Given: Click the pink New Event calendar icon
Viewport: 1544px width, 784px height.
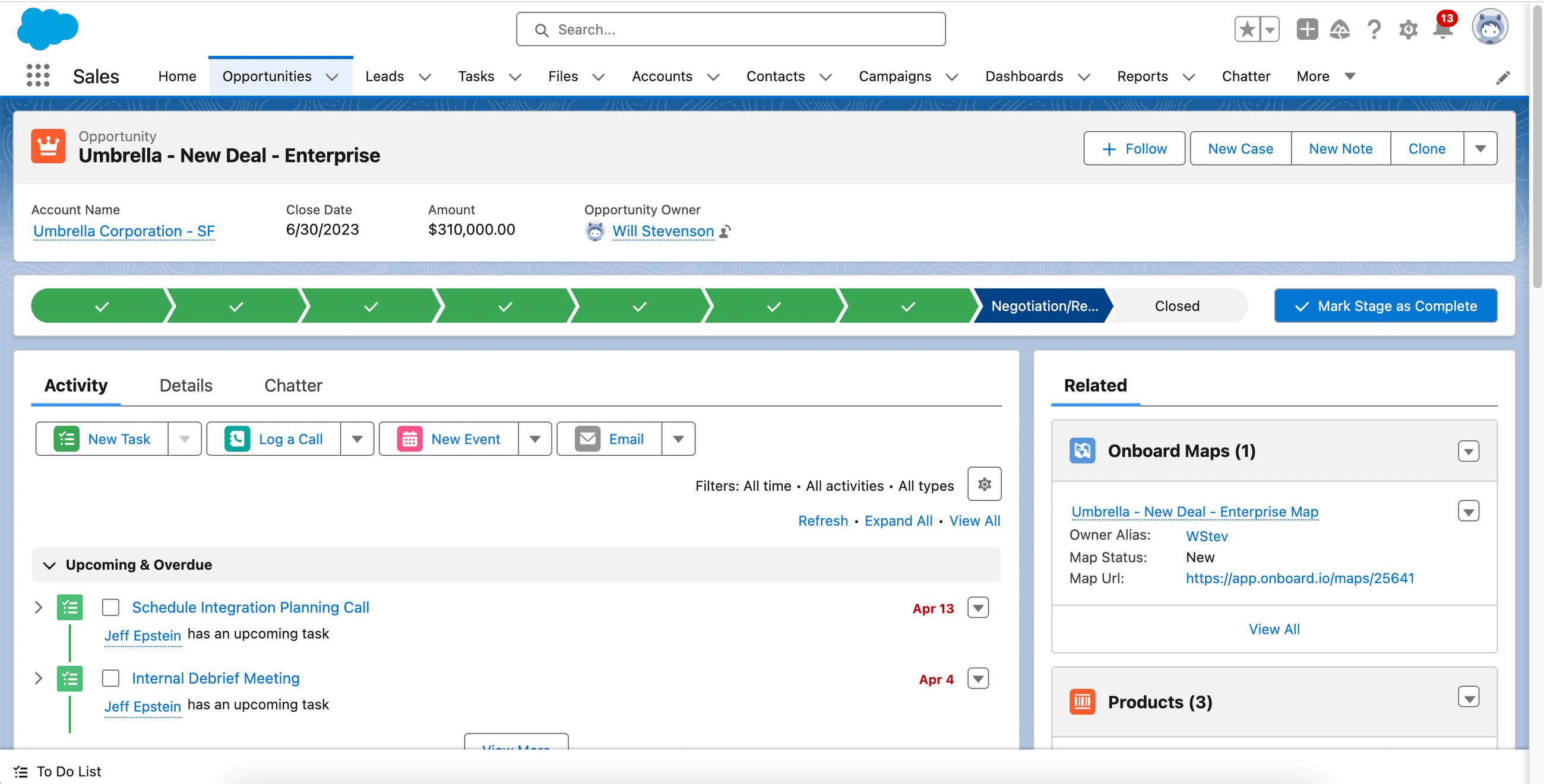Looking at the screenshot, I should [x=410, y=439].
